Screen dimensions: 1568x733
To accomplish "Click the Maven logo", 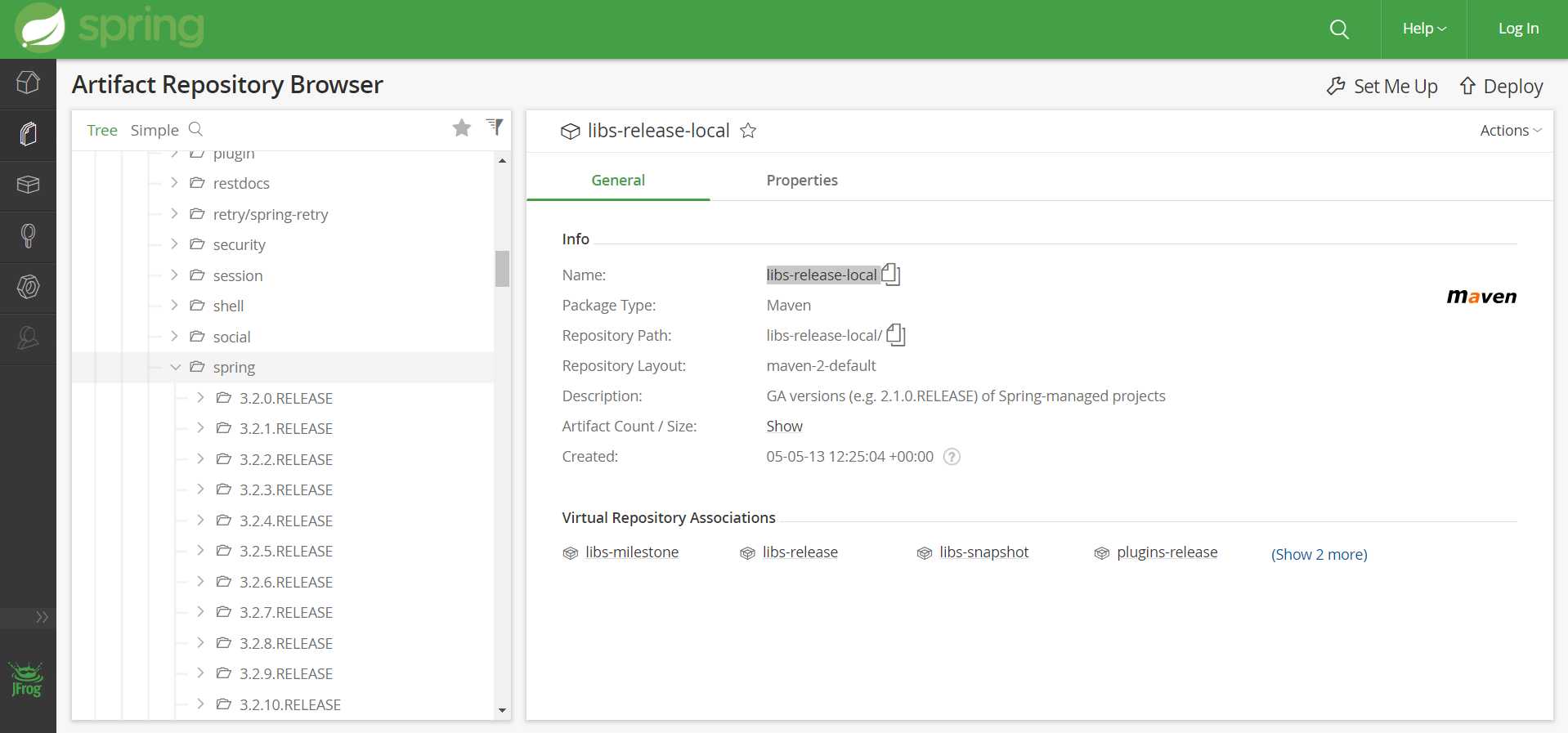I will (1481, 297).
